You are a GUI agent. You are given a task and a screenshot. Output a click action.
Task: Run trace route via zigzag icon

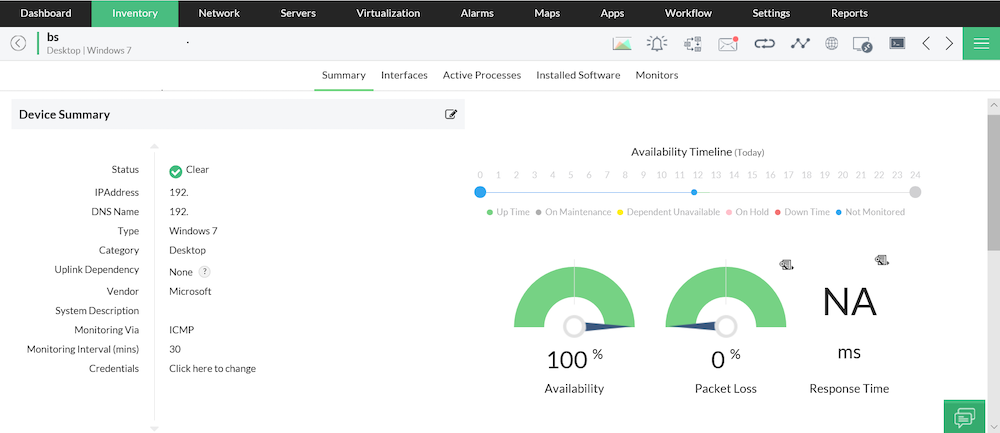coord(800,43)
